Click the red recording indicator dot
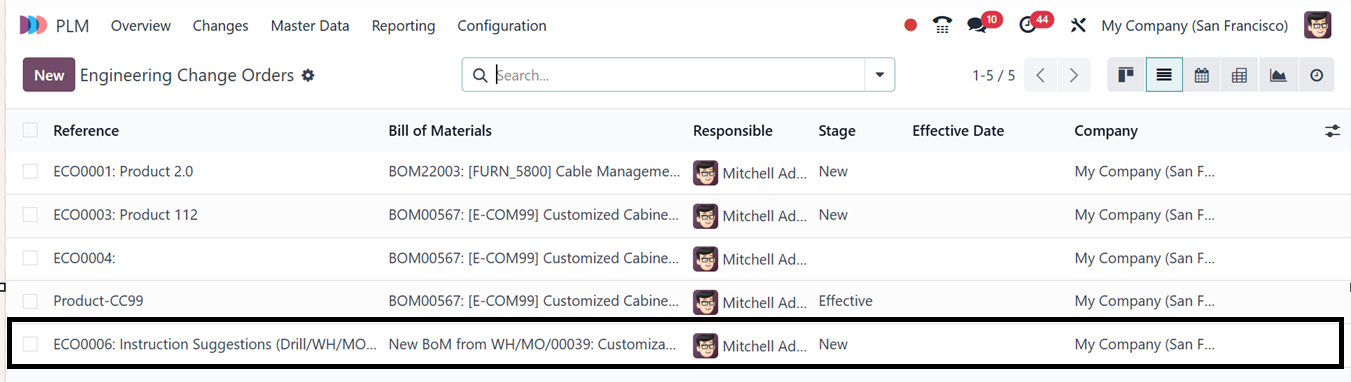This screenshot has height=382, width=1351. click(x=910, y=26)
